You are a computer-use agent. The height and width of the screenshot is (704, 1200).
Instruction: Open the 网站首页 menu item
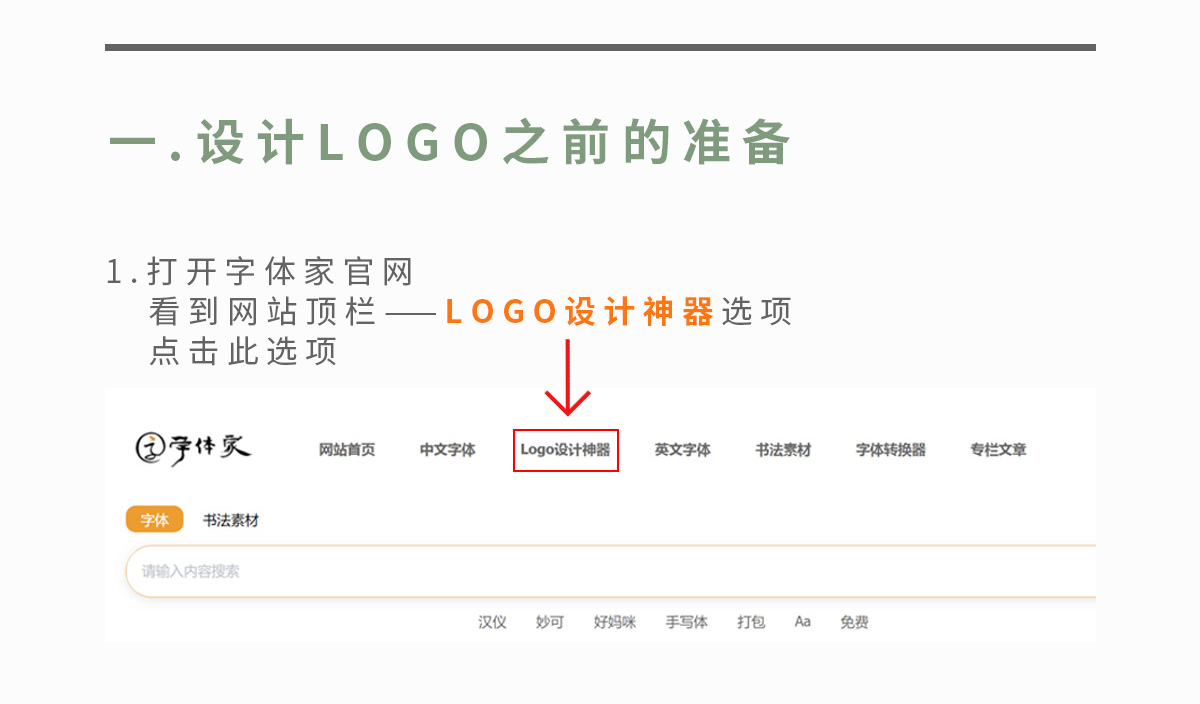[347, 450]
